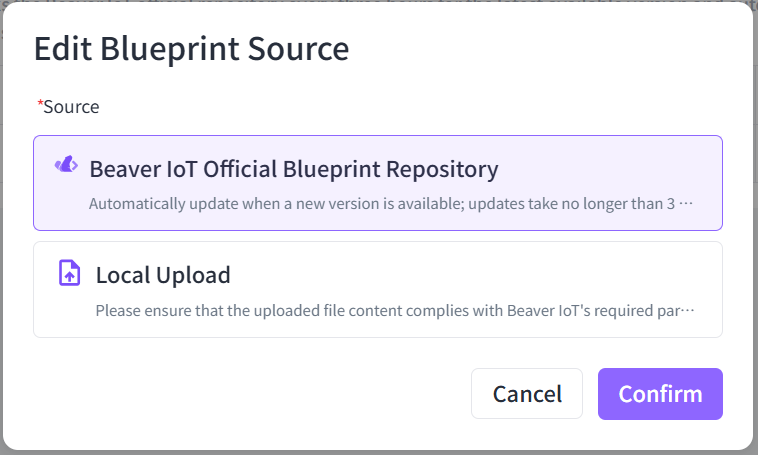The width and height of the screenshot is (758, 455).
Task: Select the Local Upload source option
Action: (378, 289)
